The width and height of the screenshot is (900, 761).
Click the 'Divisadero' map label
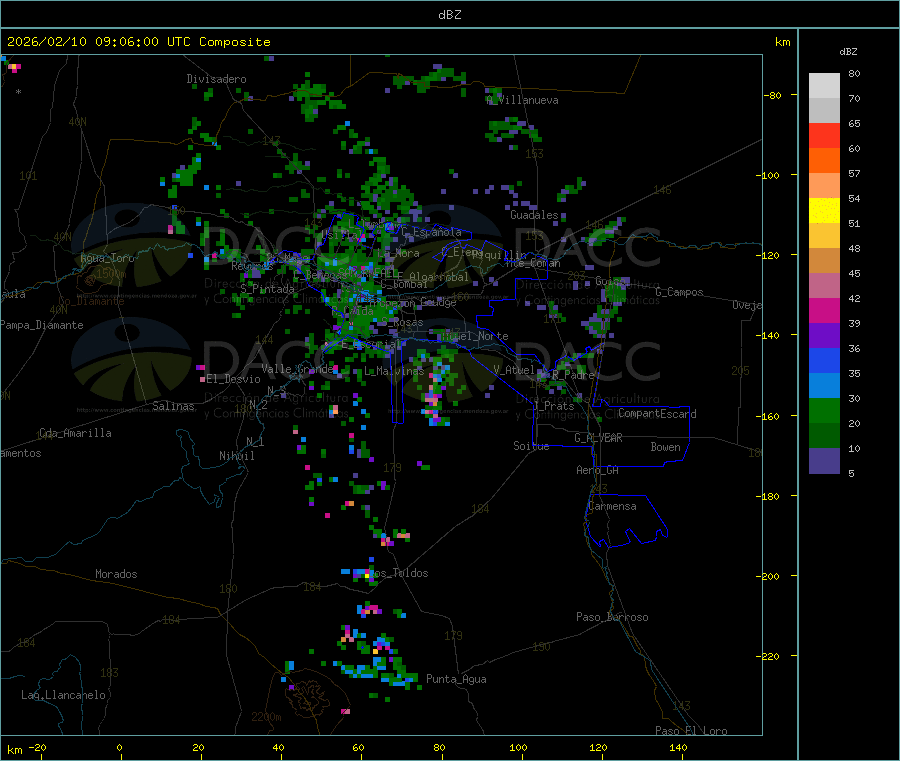coord(216,79)
